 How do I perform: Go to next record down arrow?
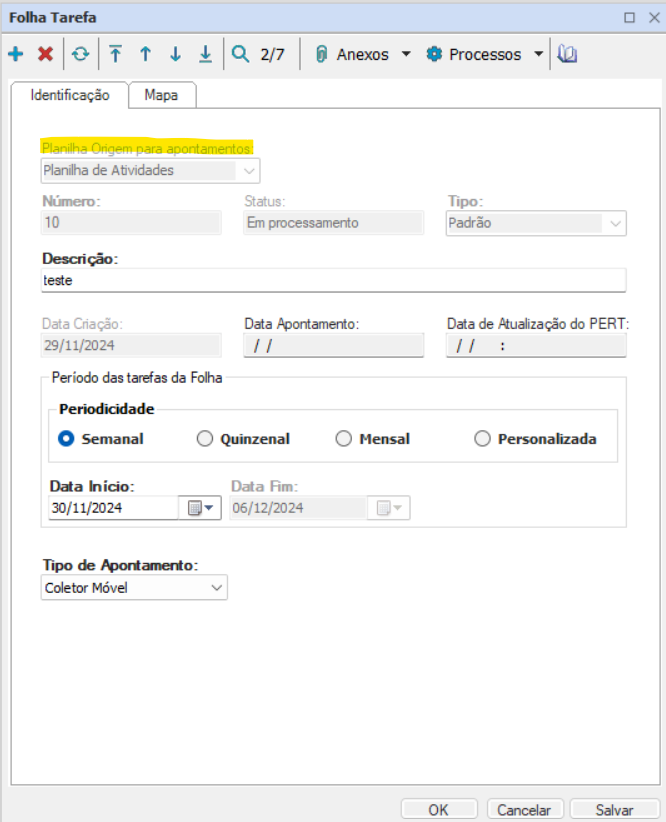click(175, 55)
